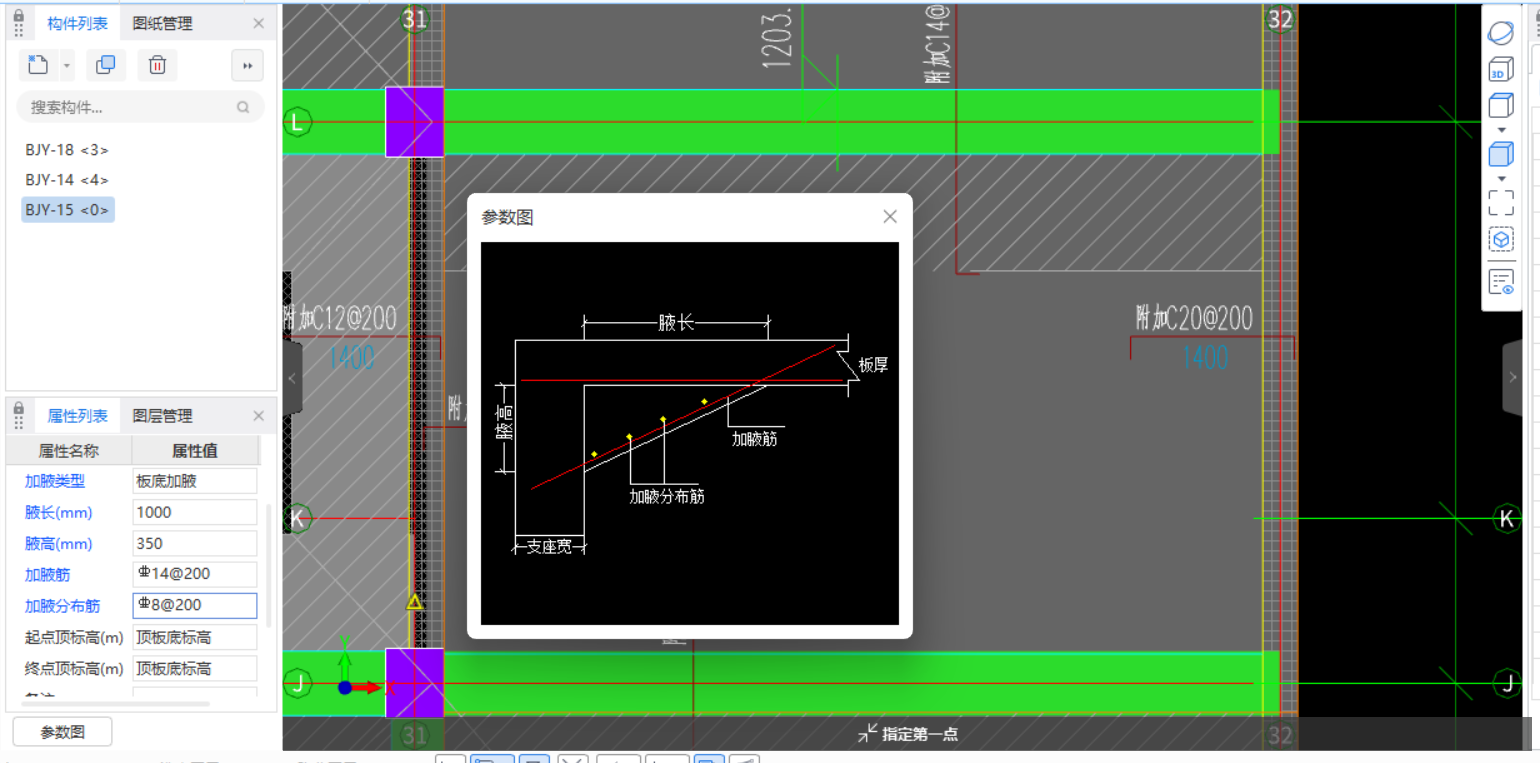Click 加腋类型 property name
Screen dimensions: 1540x763
pos(55,481)
